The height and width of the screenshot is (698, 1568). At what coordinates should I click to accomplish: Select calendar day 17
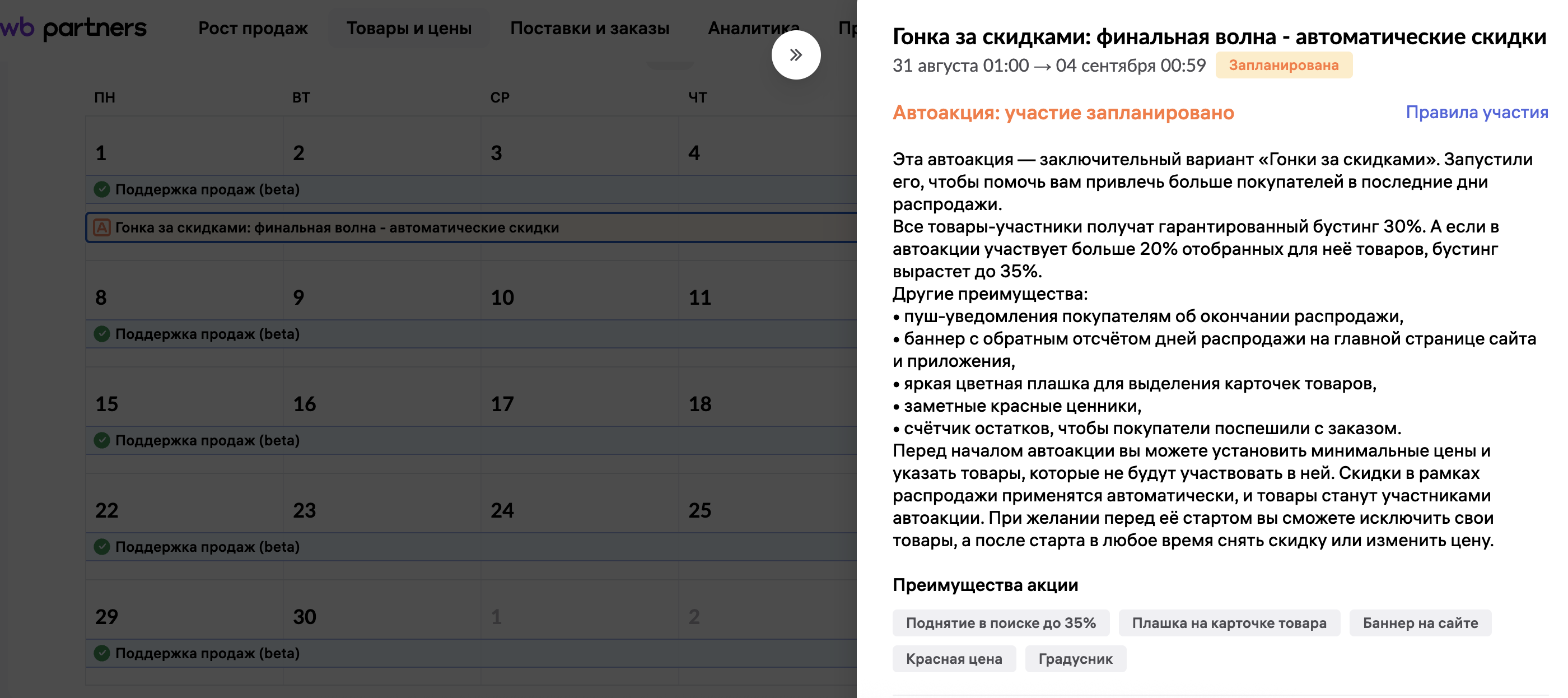coord(502,404)
